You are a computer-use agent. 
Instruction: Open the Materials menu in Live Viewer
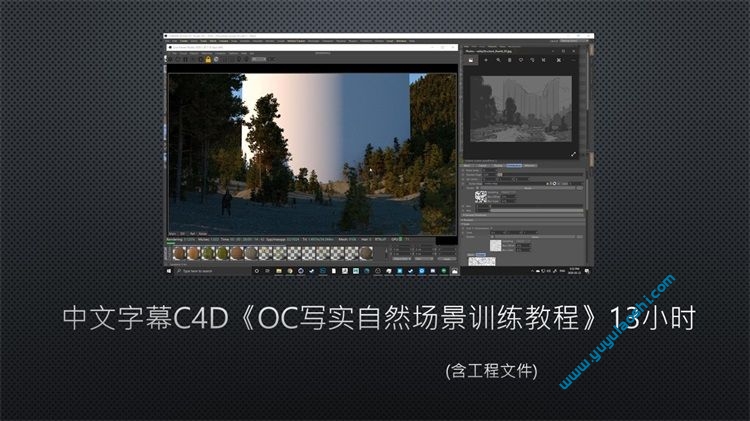tap(207, 53)
